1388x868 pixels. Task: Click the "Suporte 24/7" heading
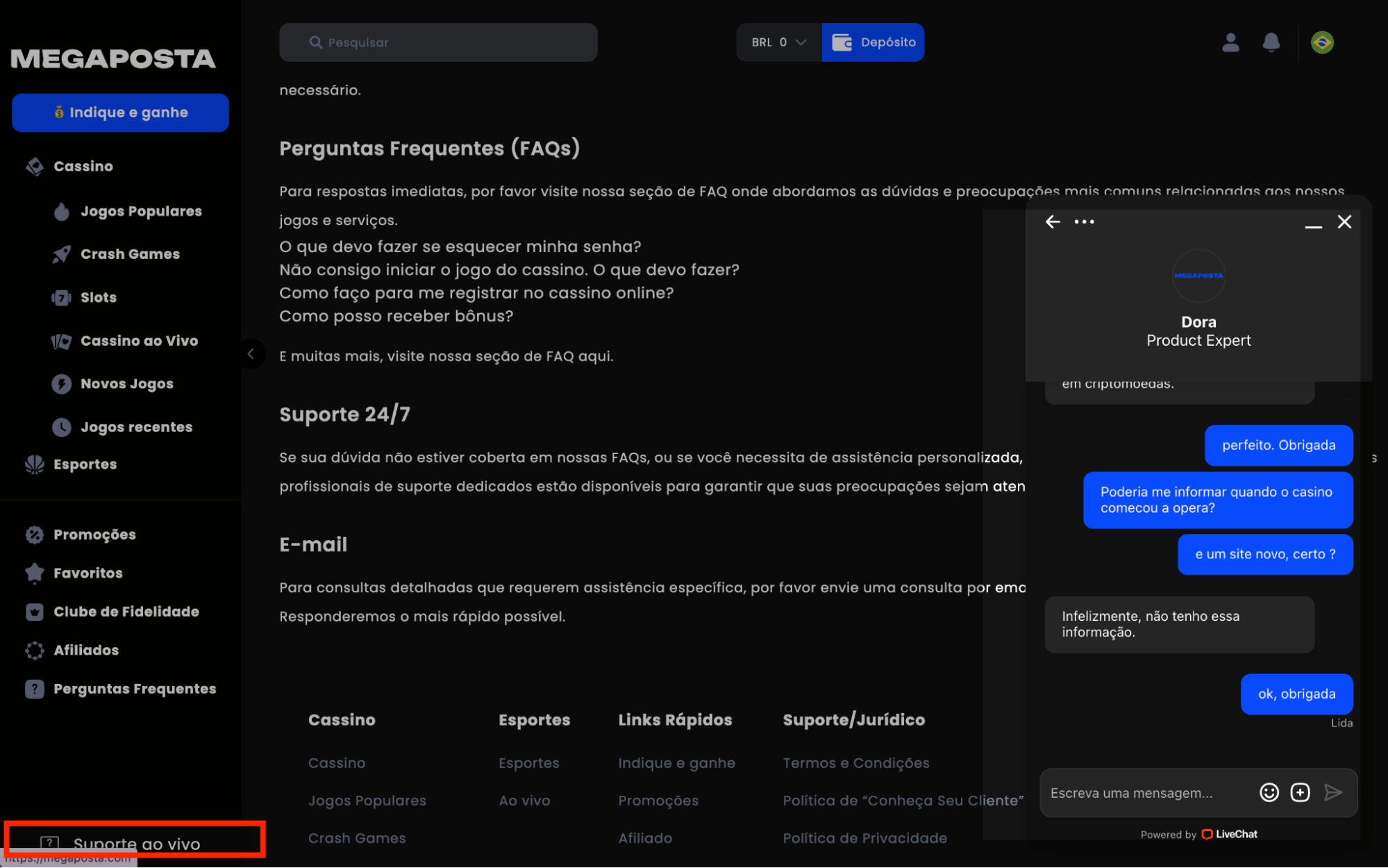[344, 415]
